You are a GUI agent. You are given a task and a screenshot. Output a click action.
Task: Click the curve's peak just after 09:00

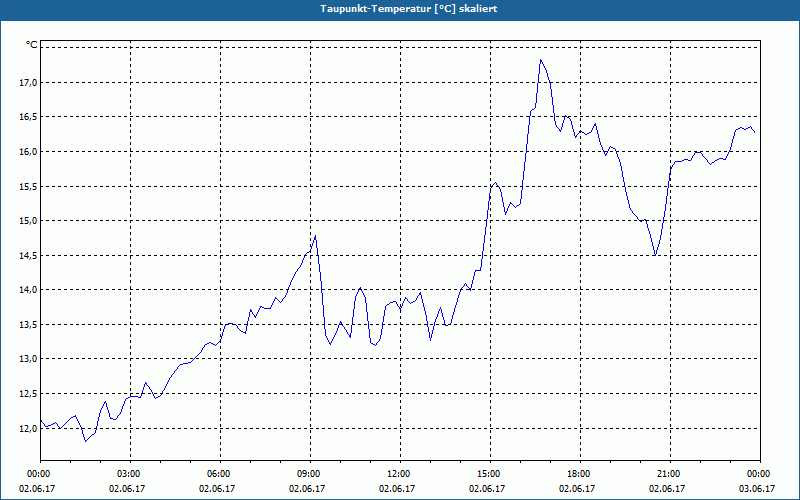[x=316, y=236]
